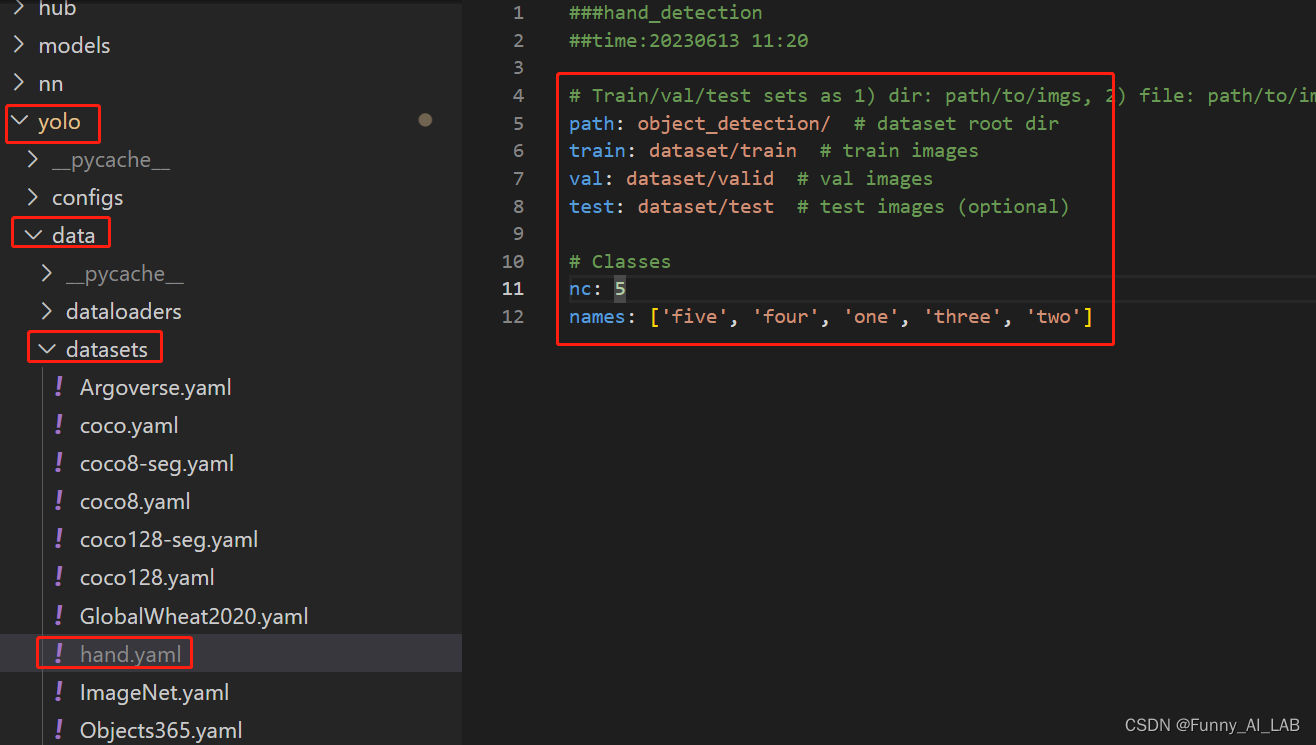
Task: Expand the dataloaders folder chevron
Action: point(47,312)
